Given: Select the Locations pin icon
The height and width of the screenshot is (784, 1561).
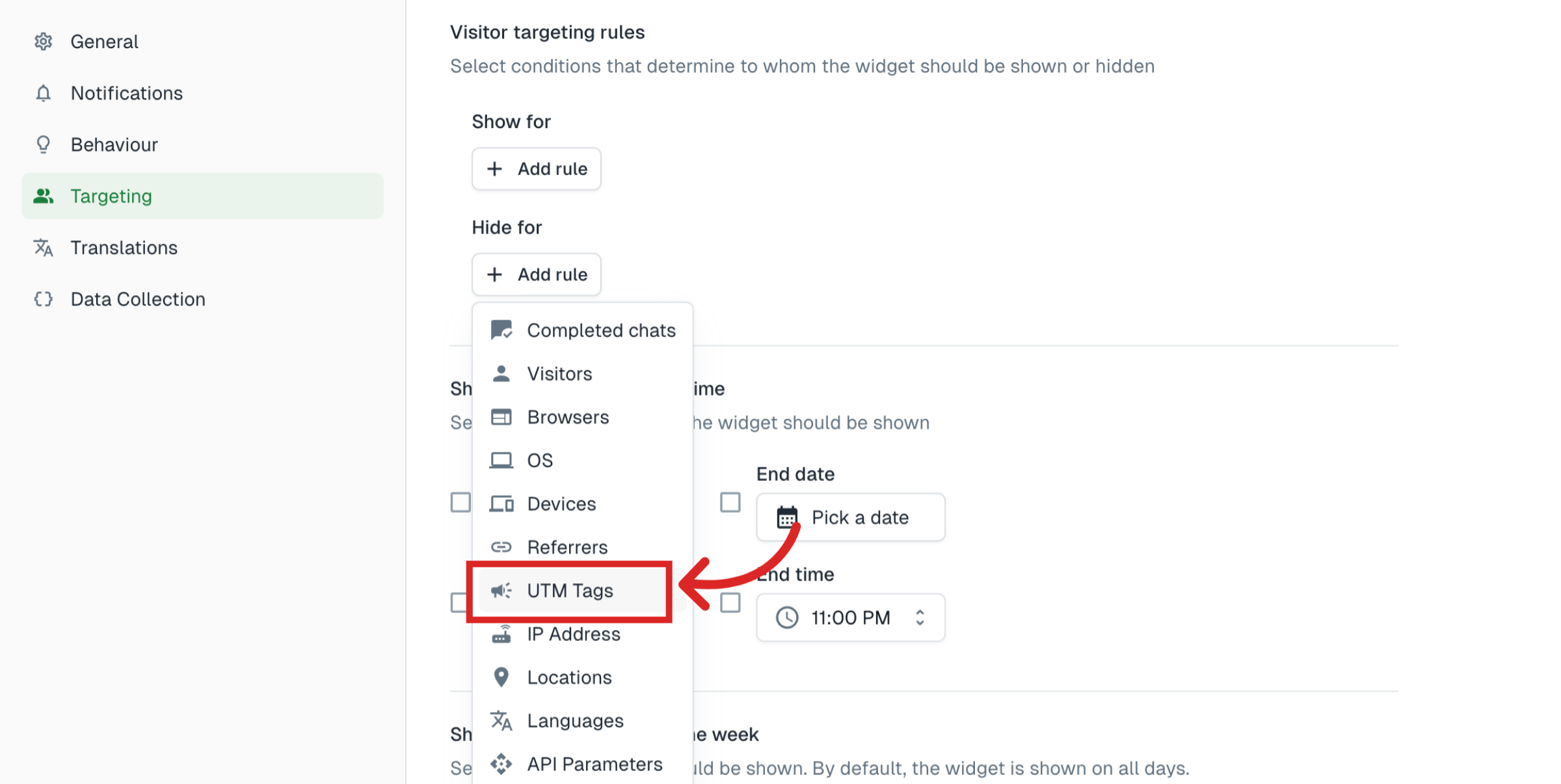Looking at the screenshot, I should [501, 677].
